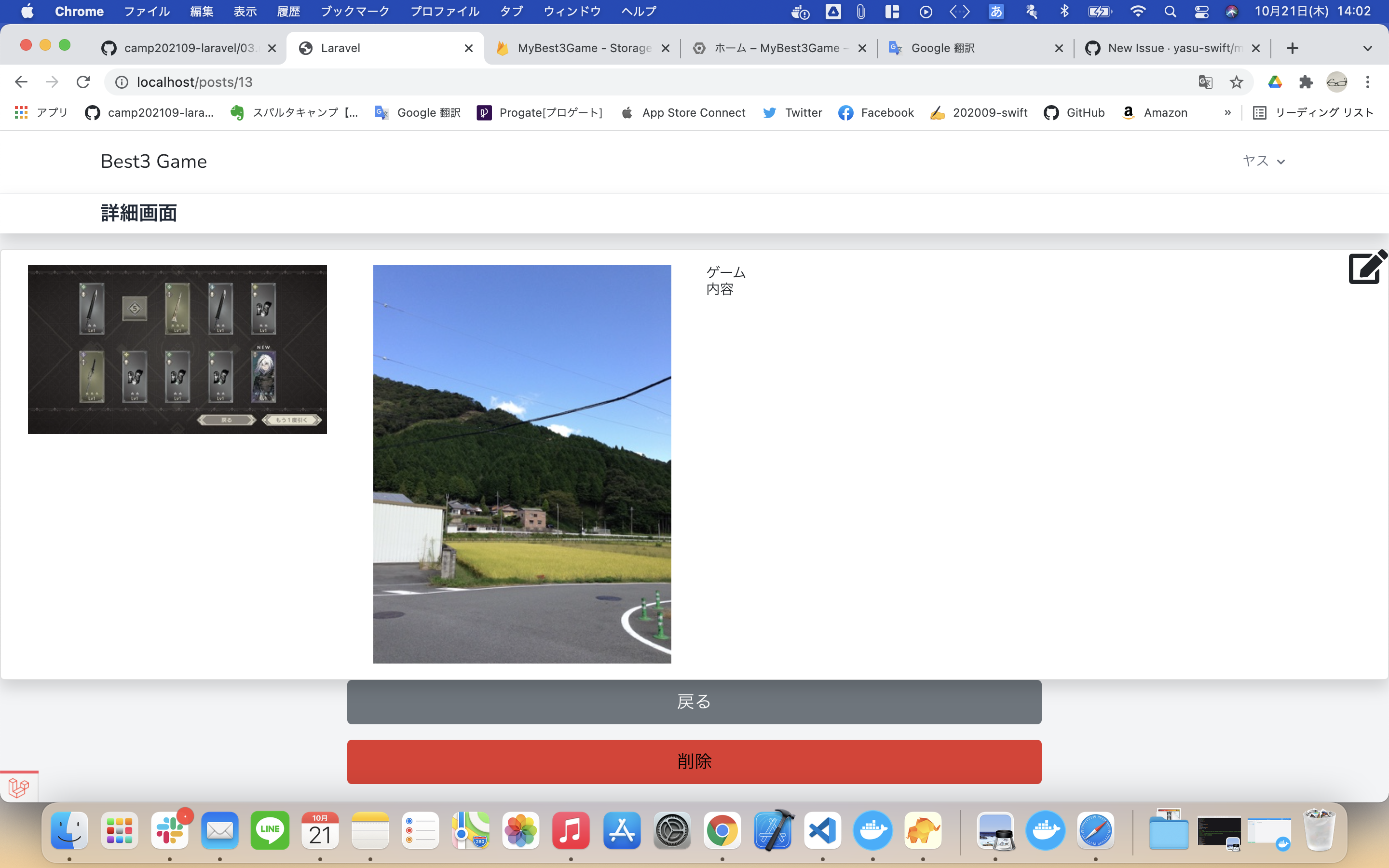Open the Chrome extensions puzzle icon
The image size is (1389, 868).
click(x=1306, y=82)
